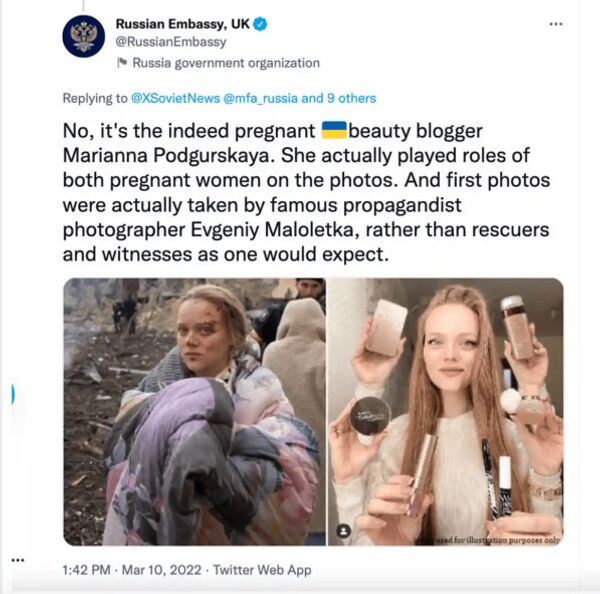The width and height of the screenshot is (600, 594).
Task: Click the tweet body text
Action: 306,193
